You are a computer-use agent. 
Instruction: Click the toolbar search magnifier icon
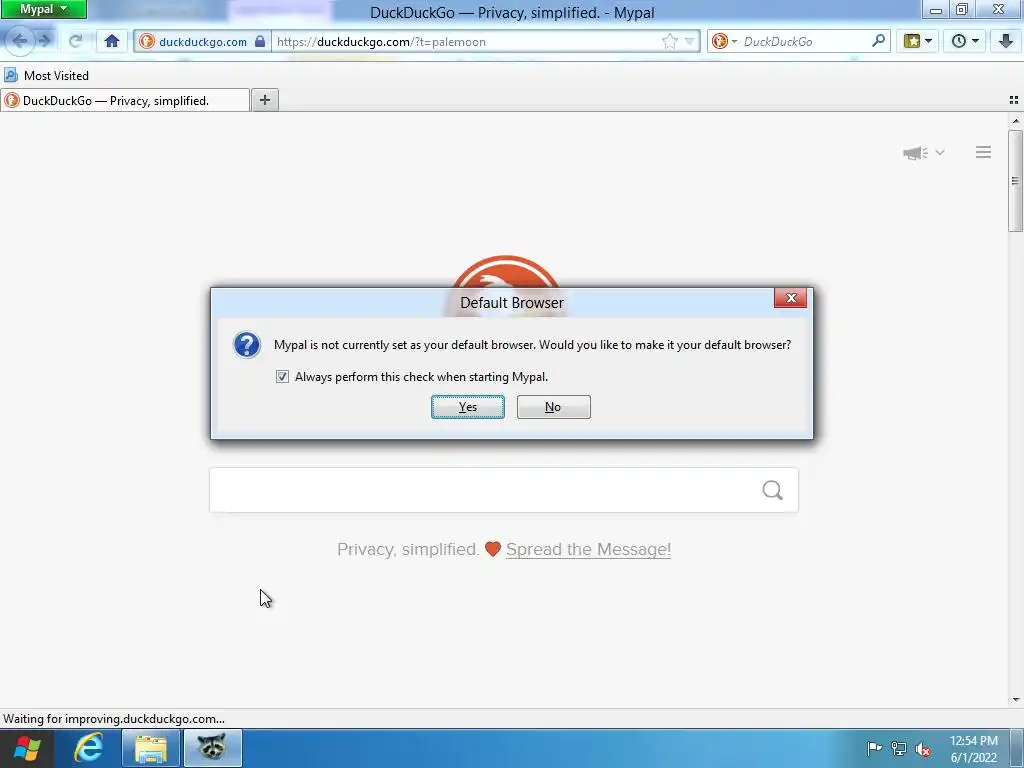point(878,41)
